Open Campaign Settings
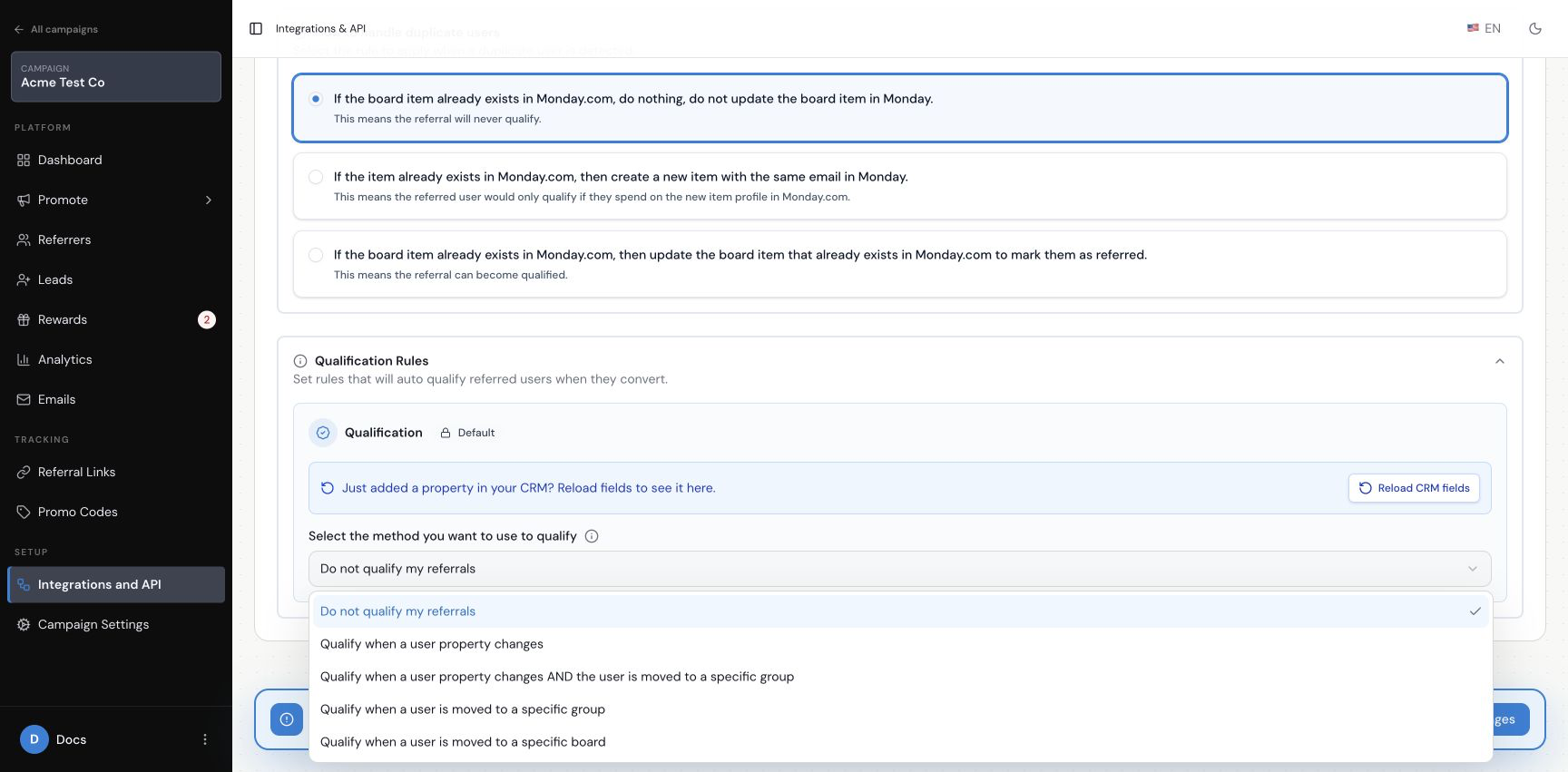Screen dimensions: 1568x772 point(116,624)
